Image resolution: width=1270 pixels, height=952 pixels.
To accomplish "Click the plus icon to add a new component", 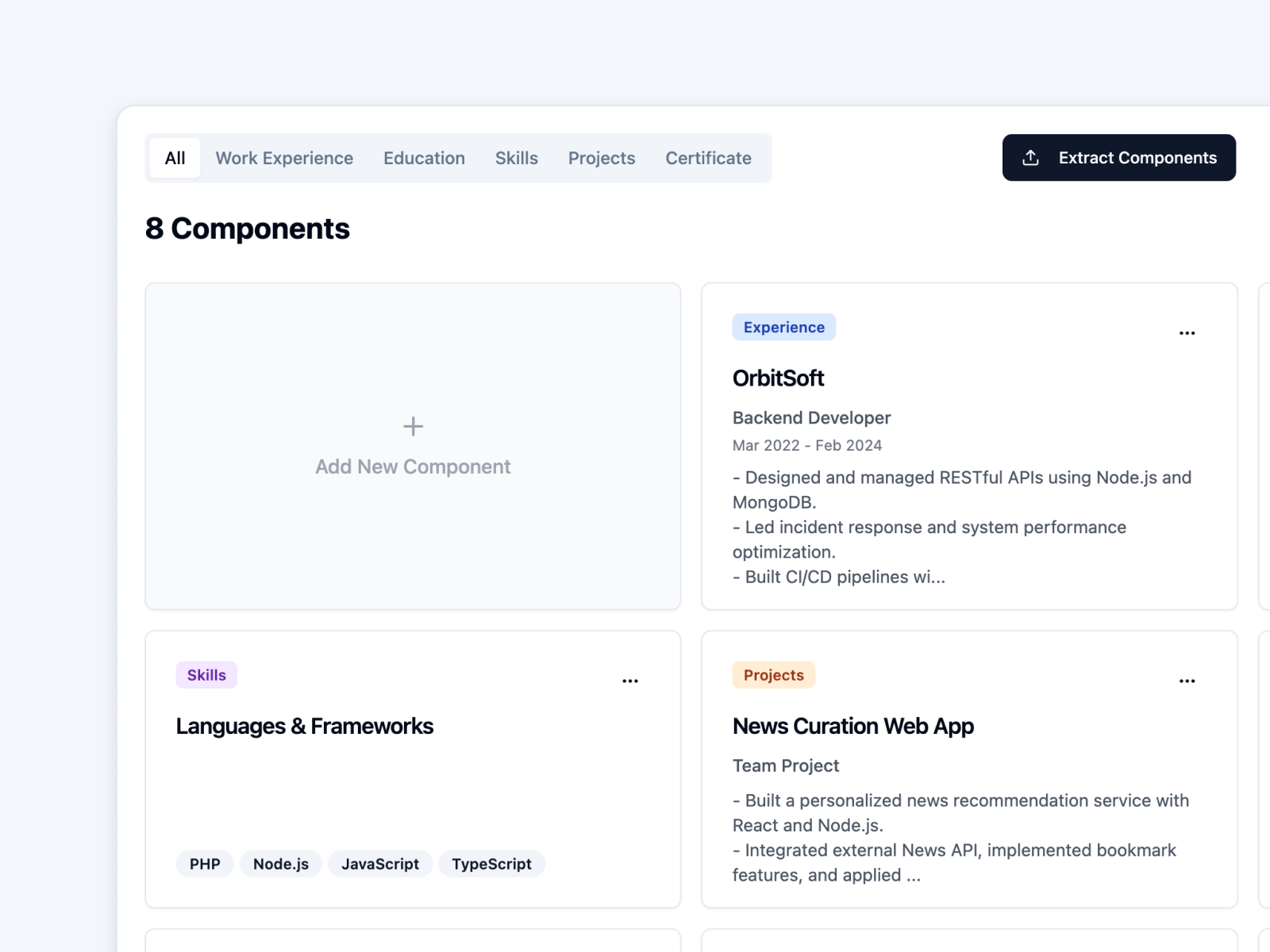I will 413,426.
